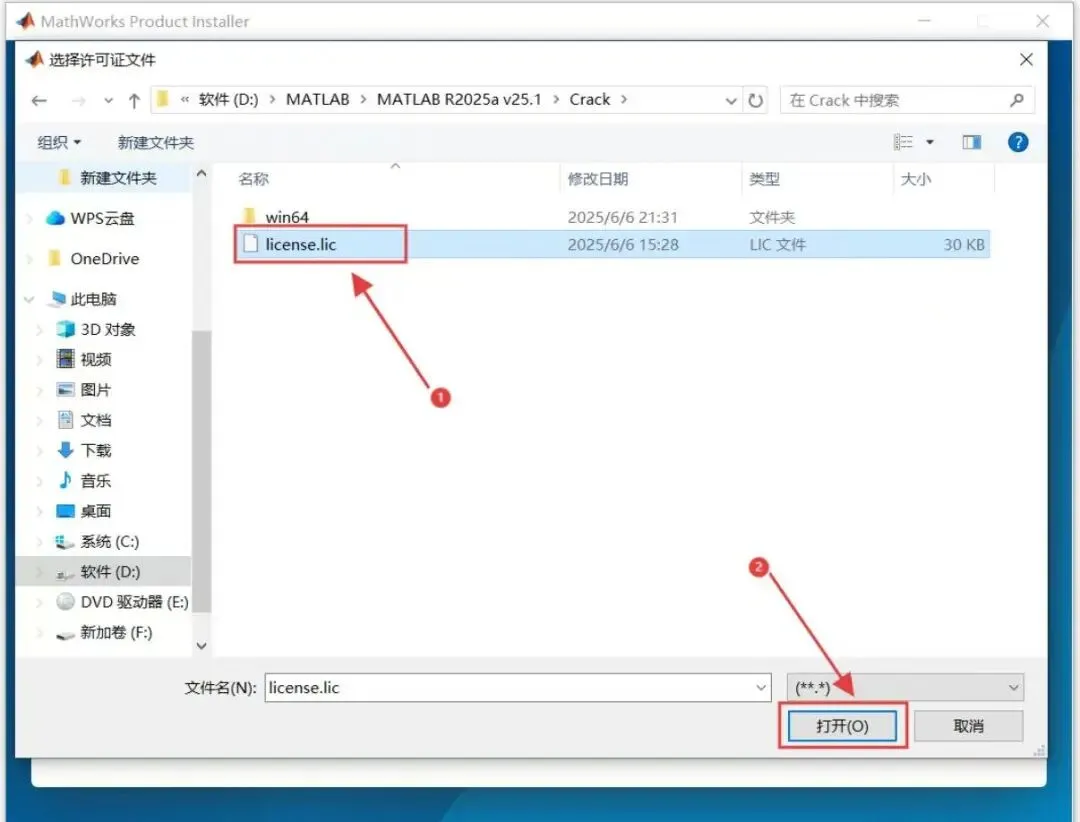Open 新加卷 (F:) drive in sidebar

coord(116,633)
